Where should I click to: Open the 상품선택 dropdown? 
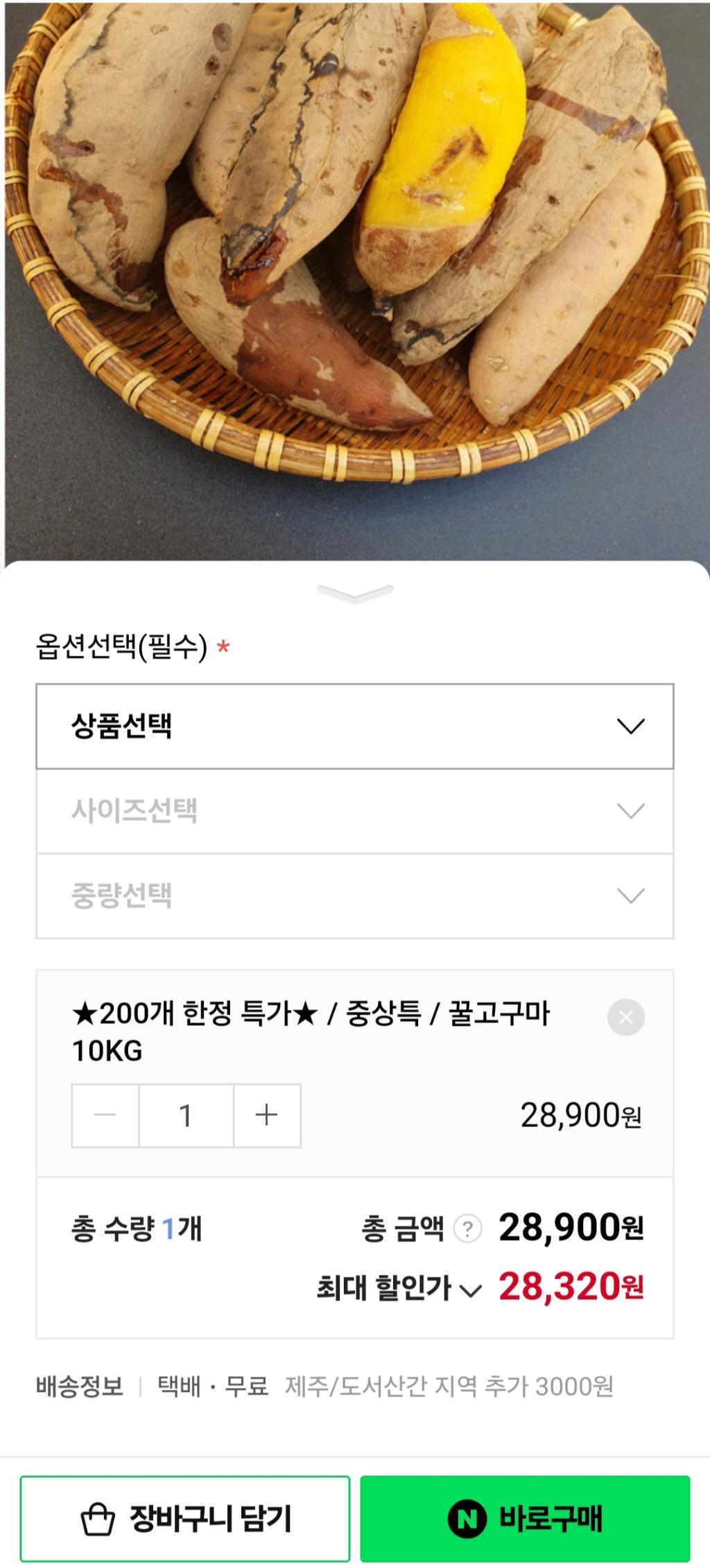(x=354, y=726)
